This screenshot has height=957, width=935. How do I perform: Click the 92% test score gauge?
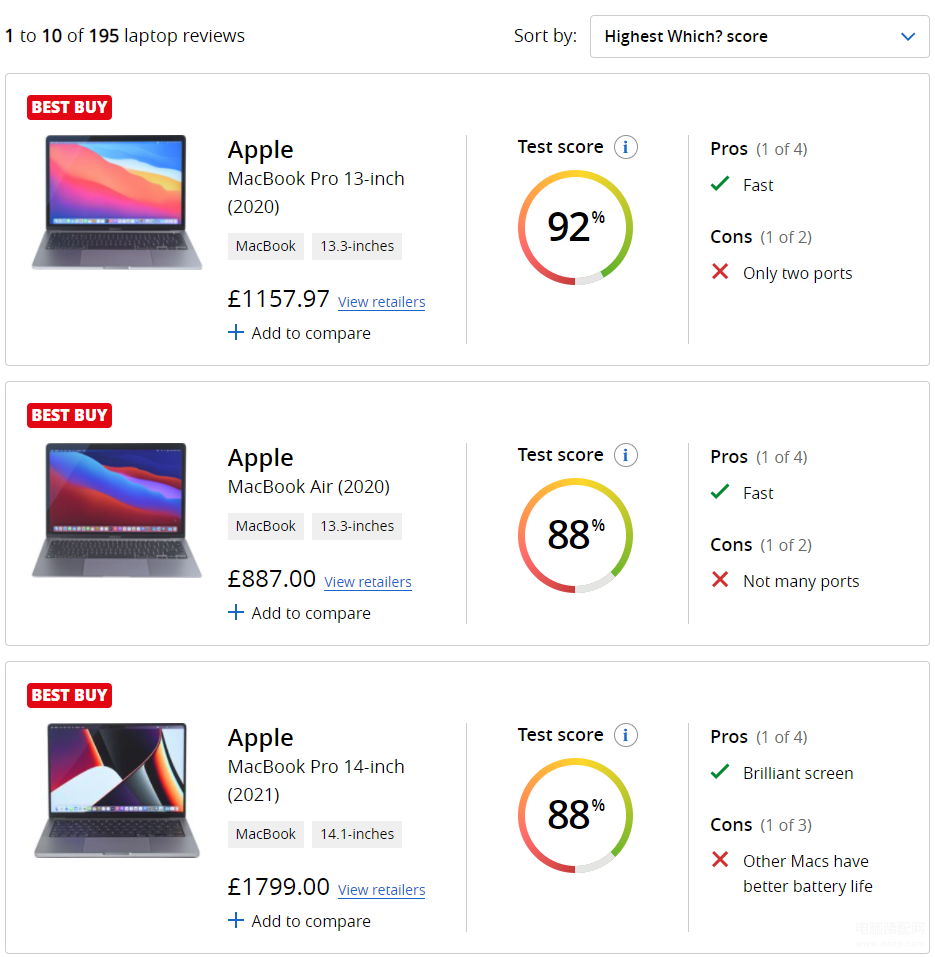point(575,228)
